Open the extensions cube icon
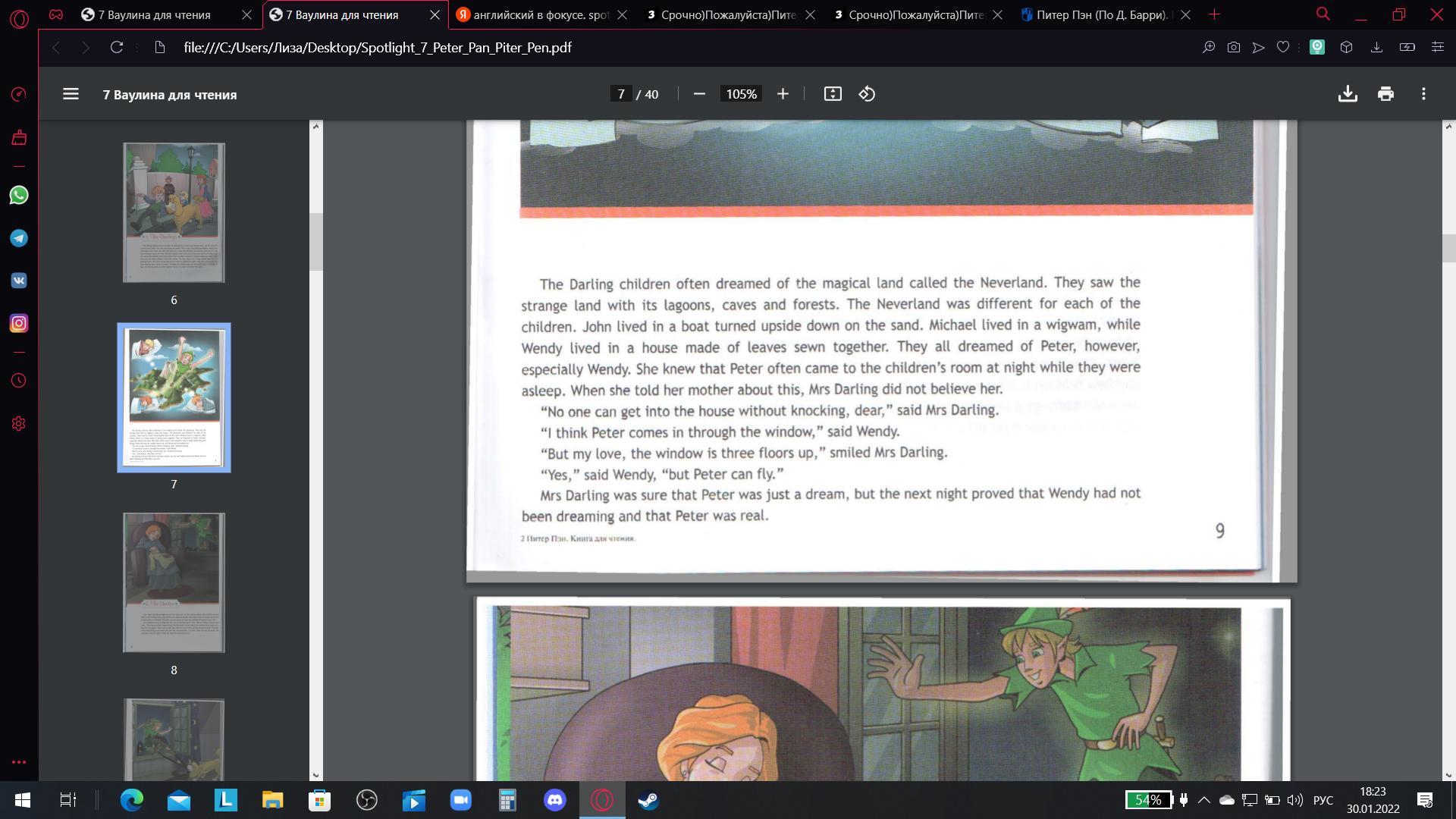This screenshot has width=1456, height=819. click(1346, 47)
